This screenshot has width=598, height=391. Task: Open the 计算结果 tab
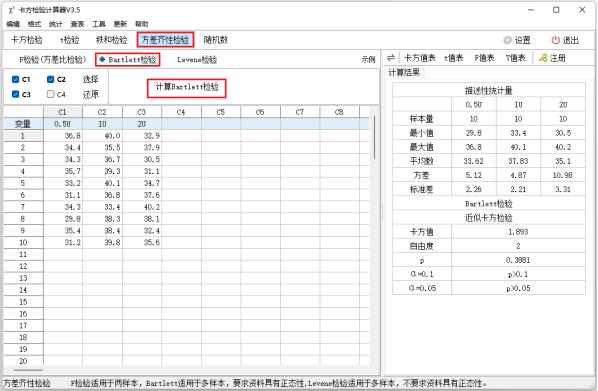(404, 72)
